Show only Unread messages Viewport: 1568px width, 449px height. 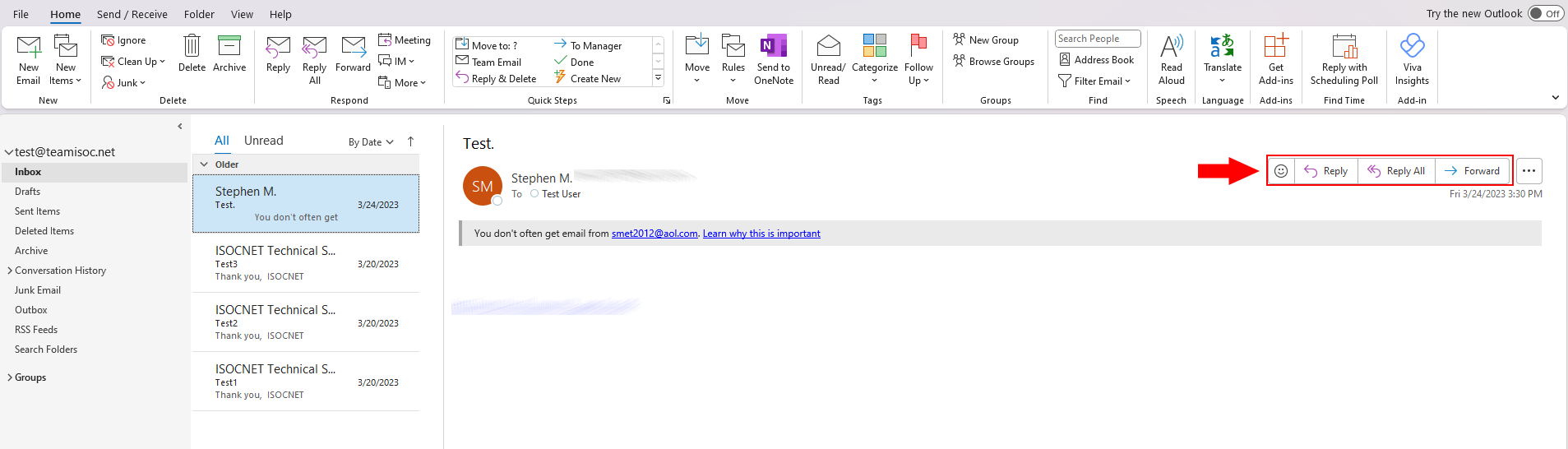[263, 141]
